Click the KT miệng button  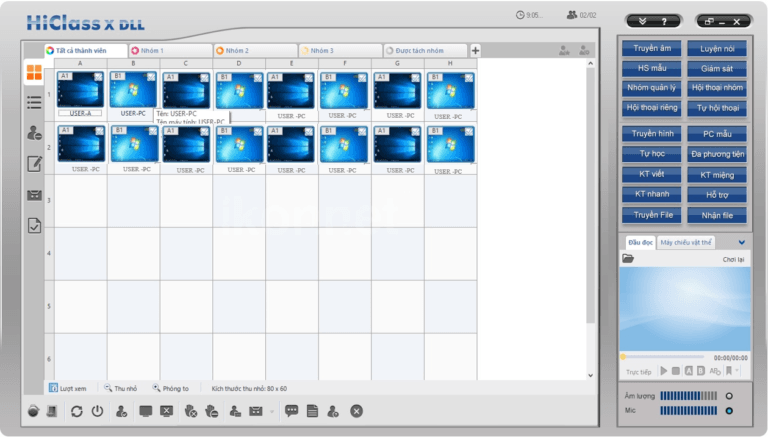[717, 175]
